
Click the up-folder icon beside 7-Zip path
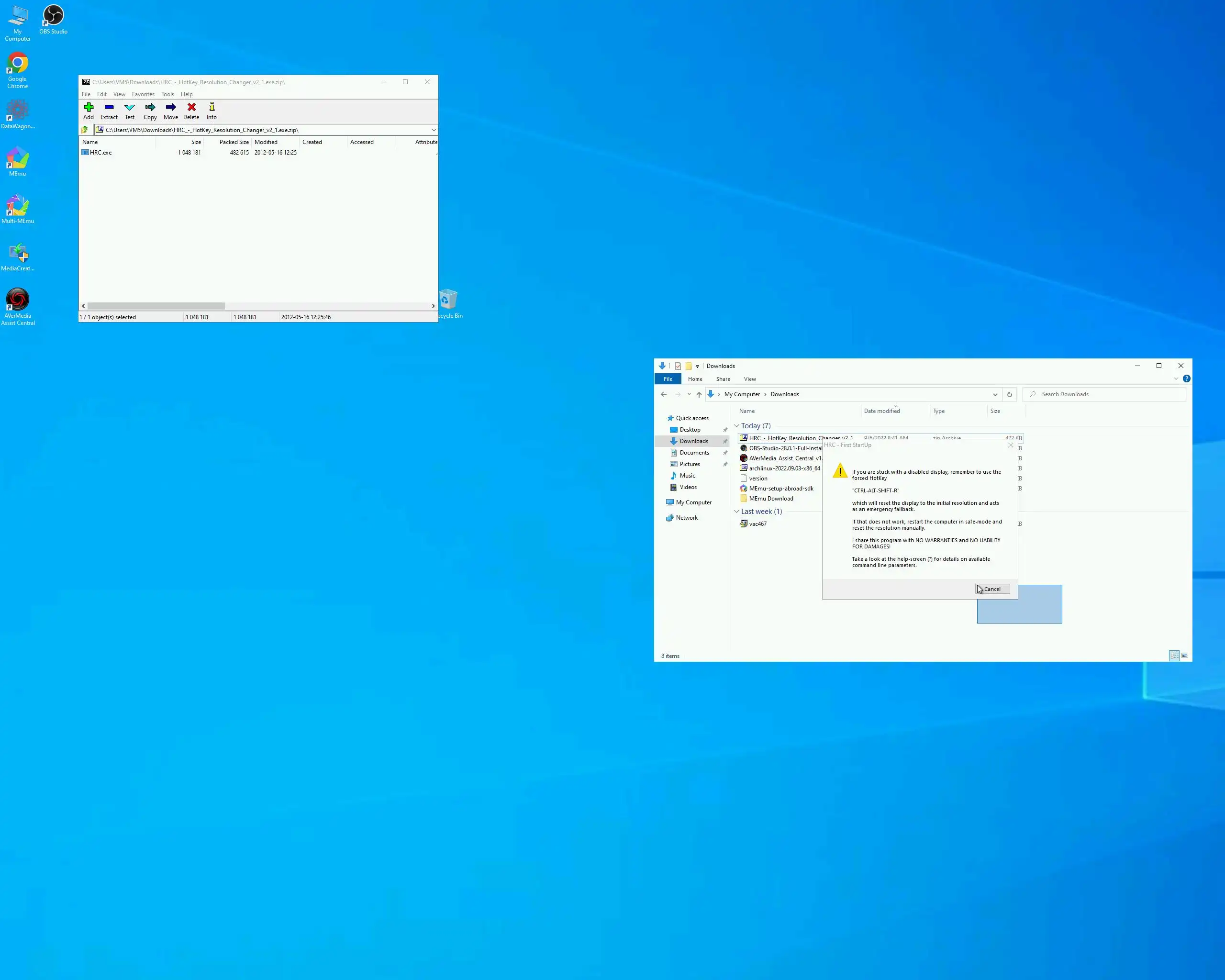coord(85,130)
